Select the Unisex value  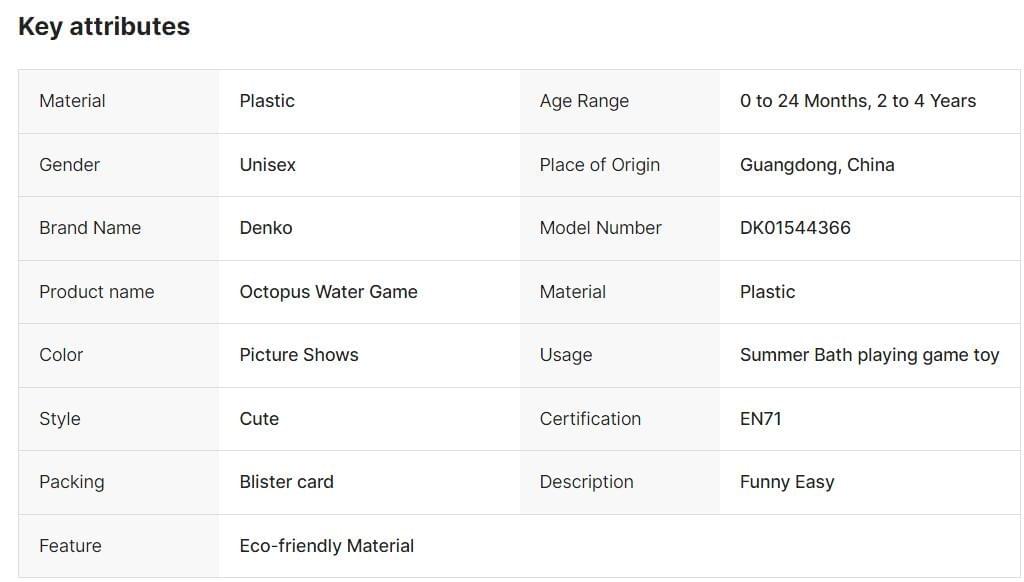point(267,165)
